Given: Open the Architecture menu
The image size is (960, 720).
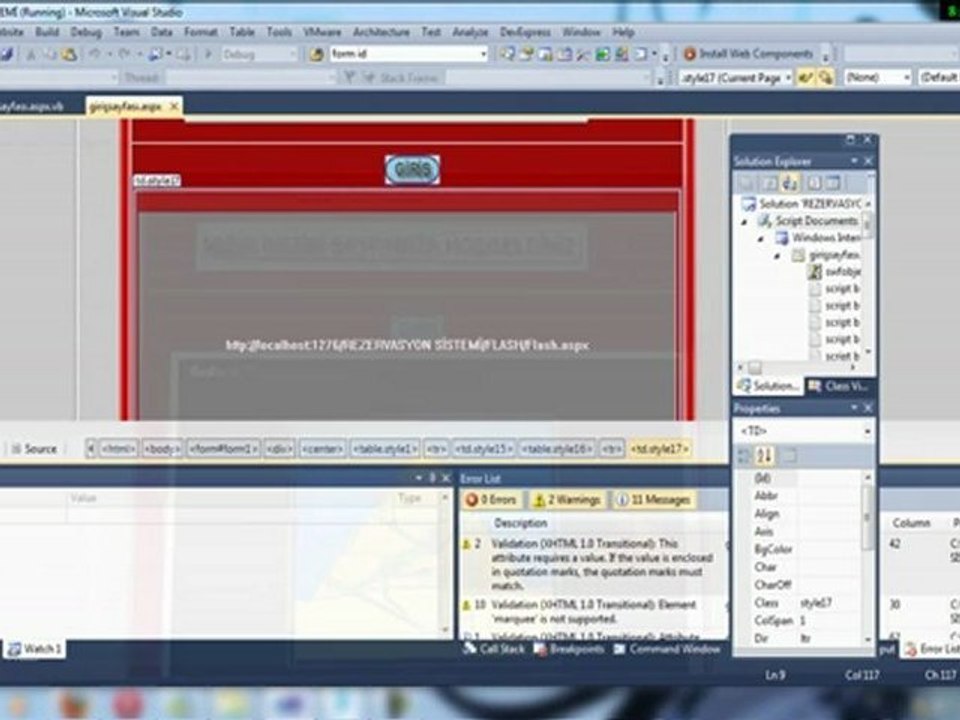Looking at the screenshot, I should pos(381,32).
